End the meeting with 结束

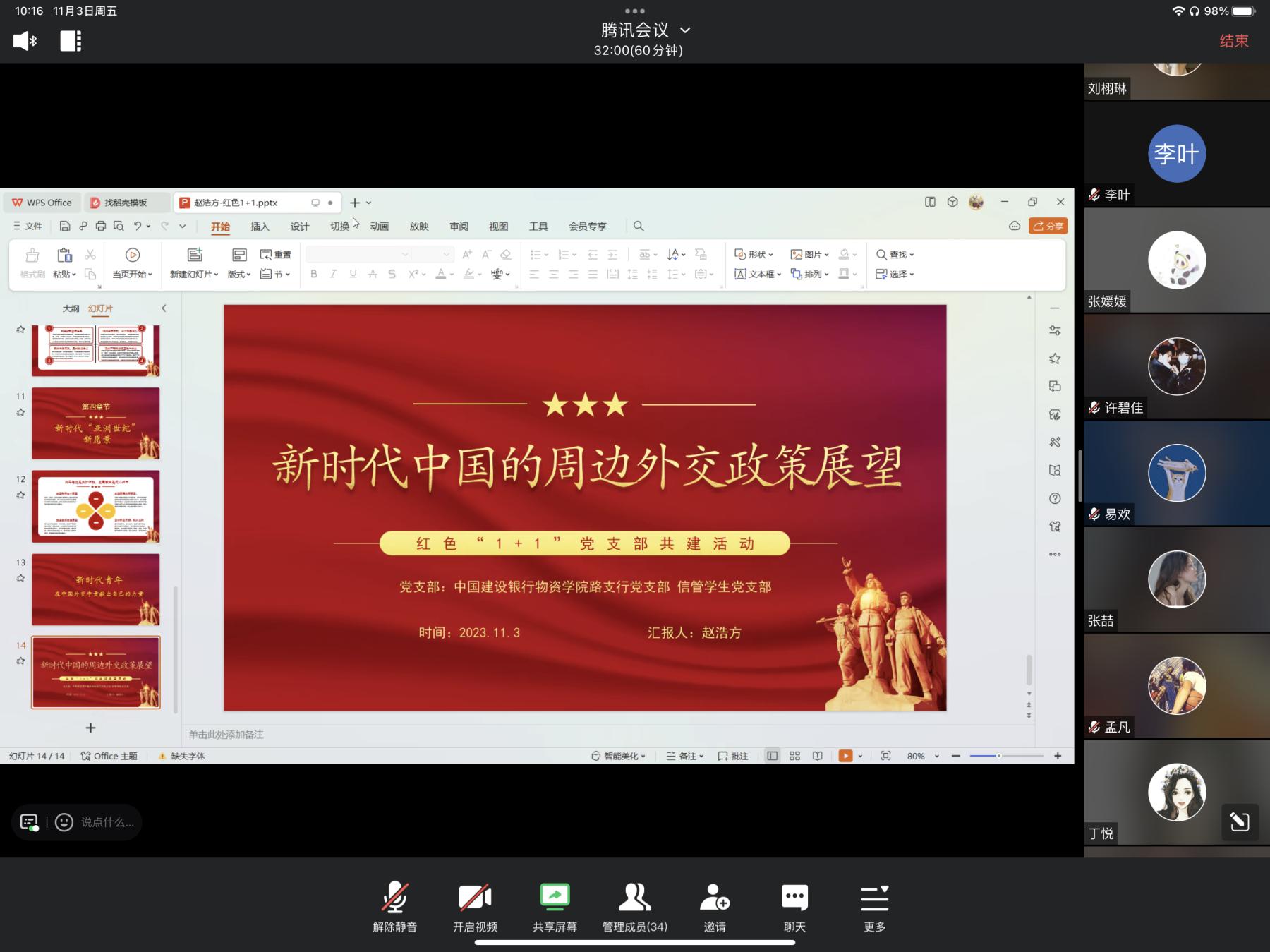pyautogui.click(x=1234, y=41)
